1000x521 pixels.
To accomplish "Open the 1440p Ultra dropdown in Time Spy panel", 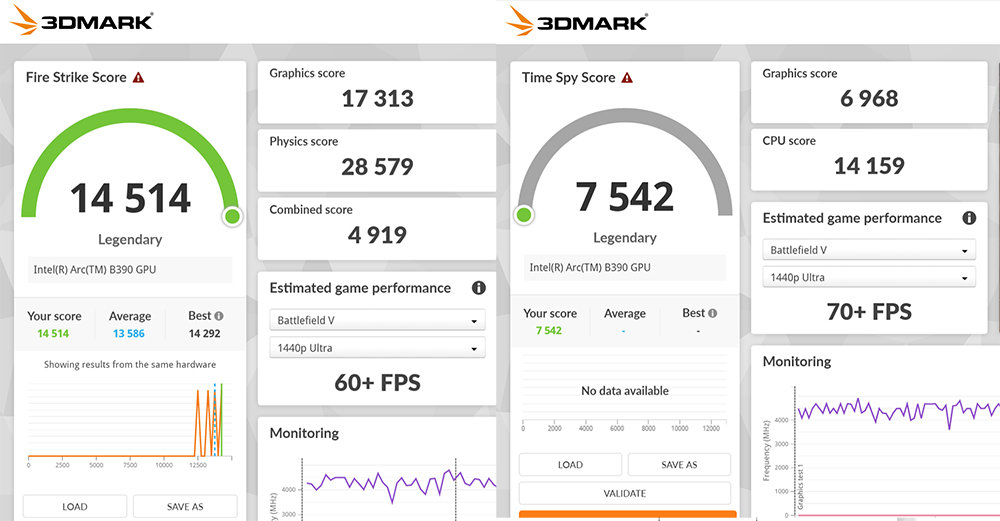I will pos(868,278).
